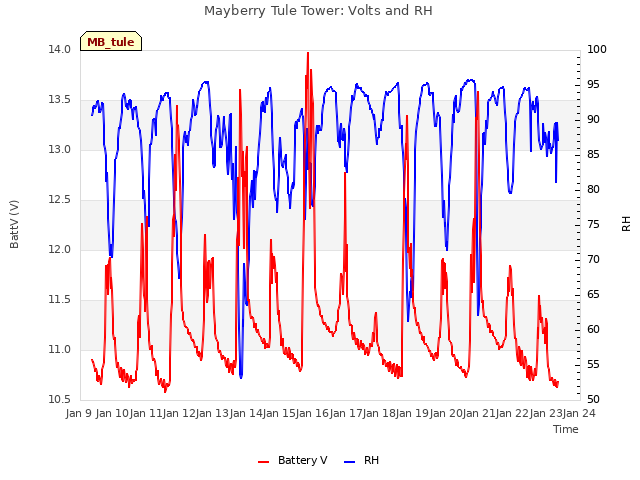Click the 13.5 left axis tick label
This screenshot has width=640, height=480.
coord(60,100)
